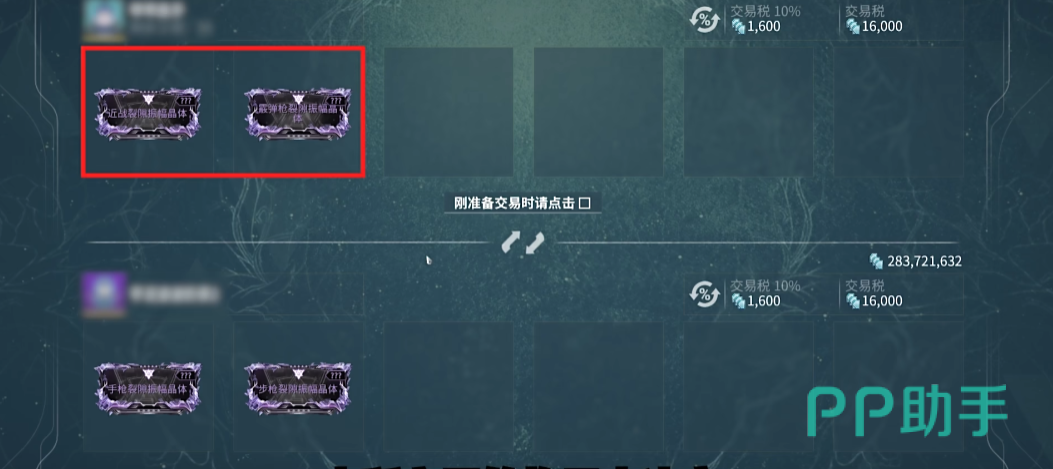Click the 刚准备交易时请点击 ready text
Viewport: 1053px width, 469px height.
click(x=514, y=204)
